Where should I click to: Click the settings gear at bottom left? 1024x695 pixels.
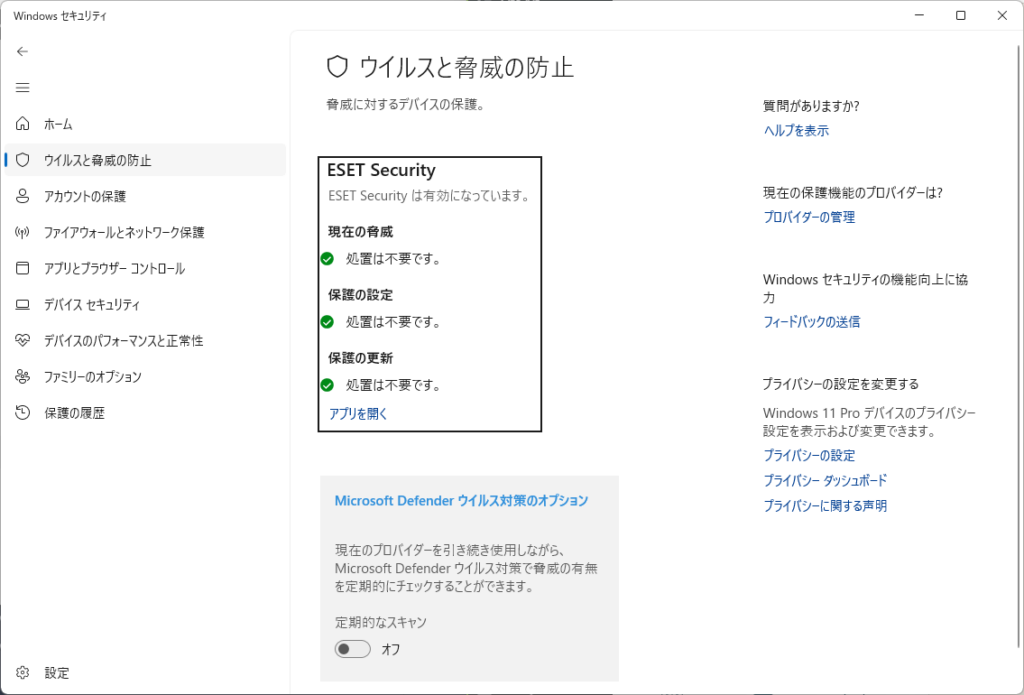(x=22, y=672)
